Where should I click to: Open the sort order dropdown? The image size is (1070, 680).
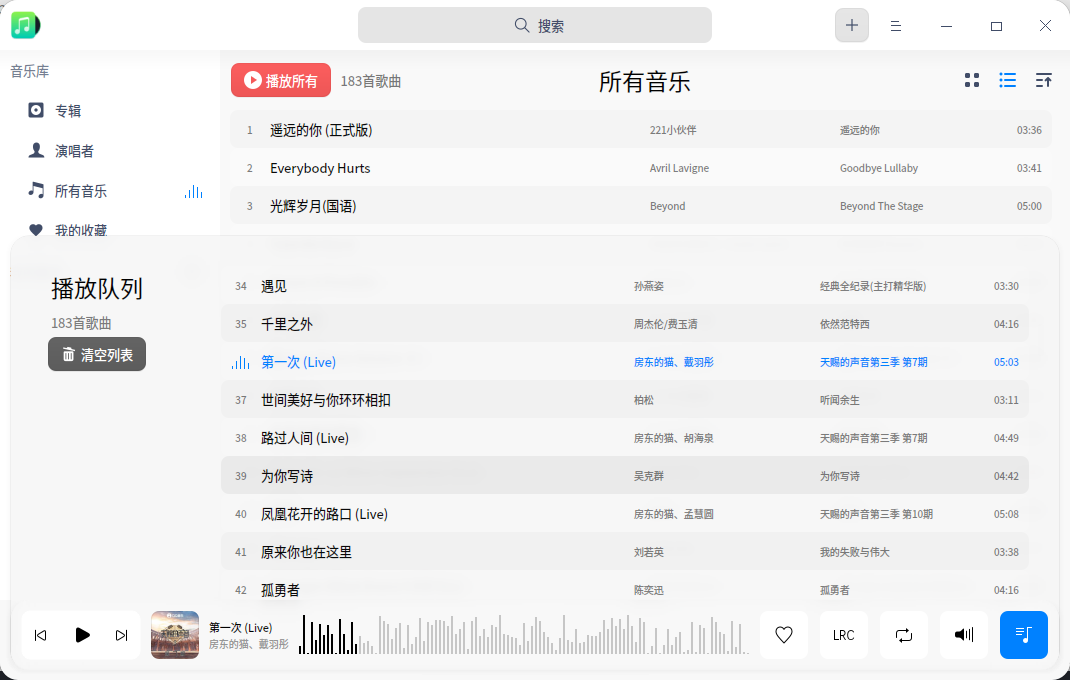(1043, 81)
